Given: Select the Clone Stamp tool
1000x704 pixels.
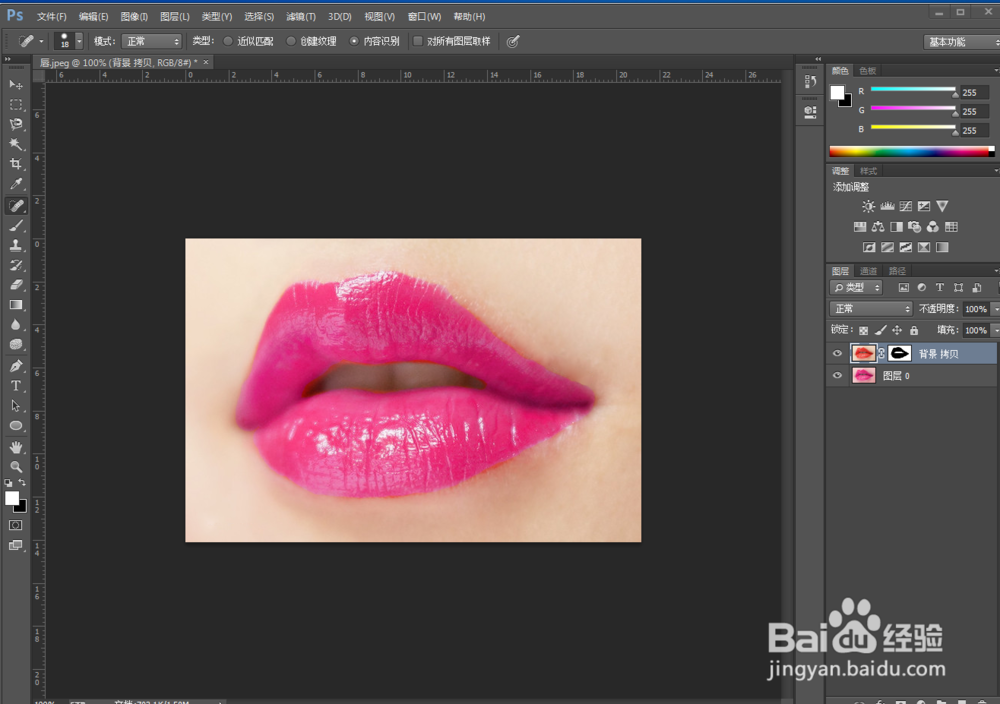Looking at the screenshot, I should point(16,246).
